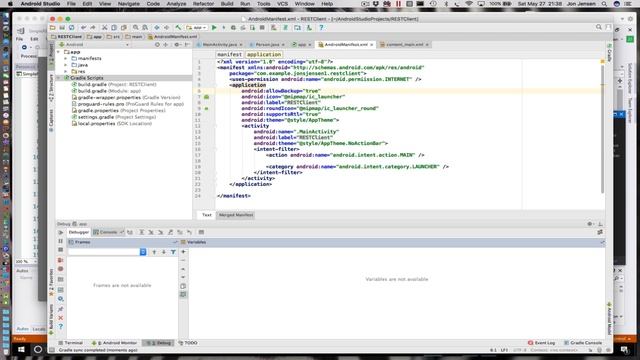This screenshot has width=640, height=360.
Task: Select local.properties in the project tree
Action: (112, 124)
